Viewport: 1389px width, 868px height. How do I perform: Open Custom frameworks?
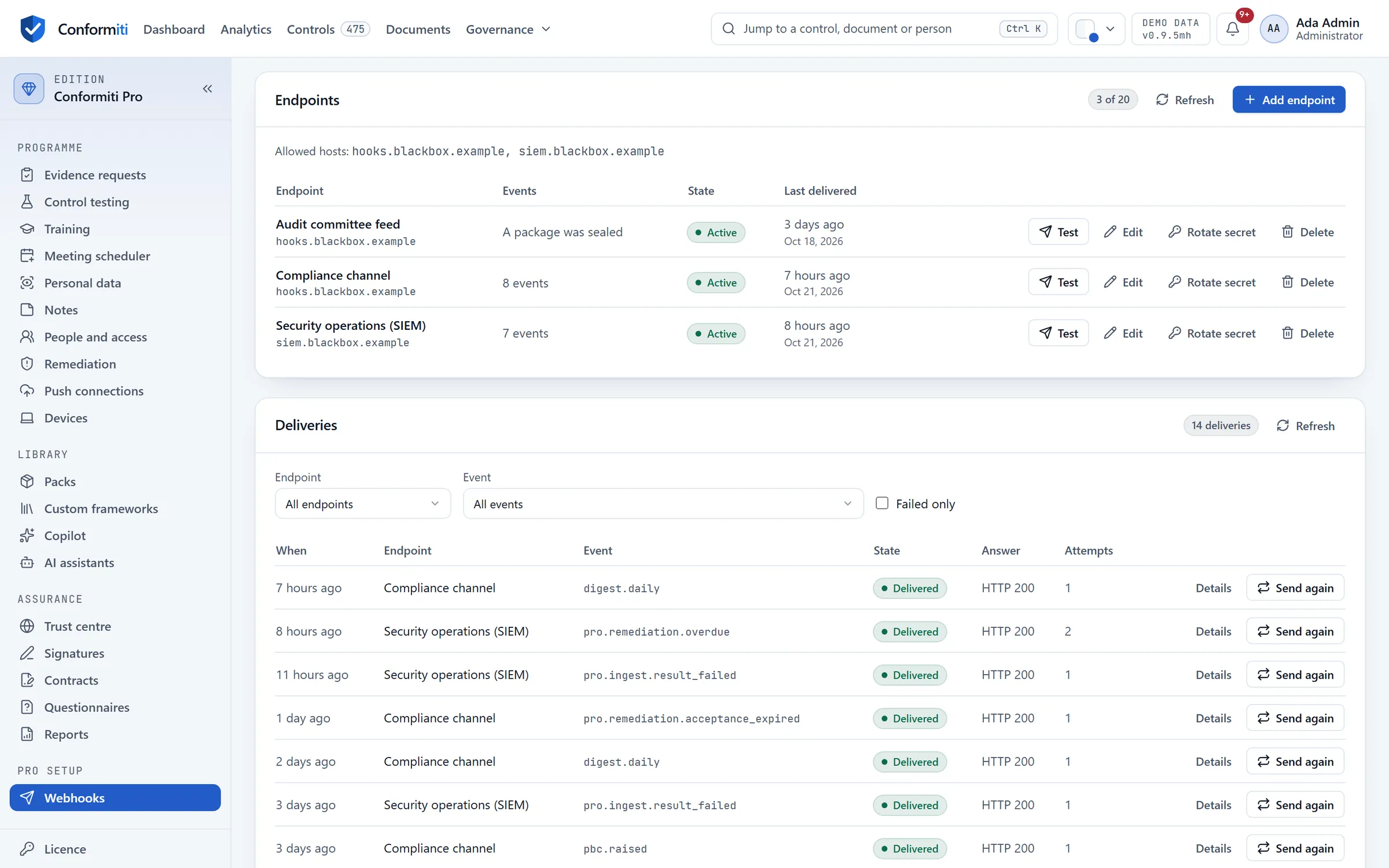point(115,509)
